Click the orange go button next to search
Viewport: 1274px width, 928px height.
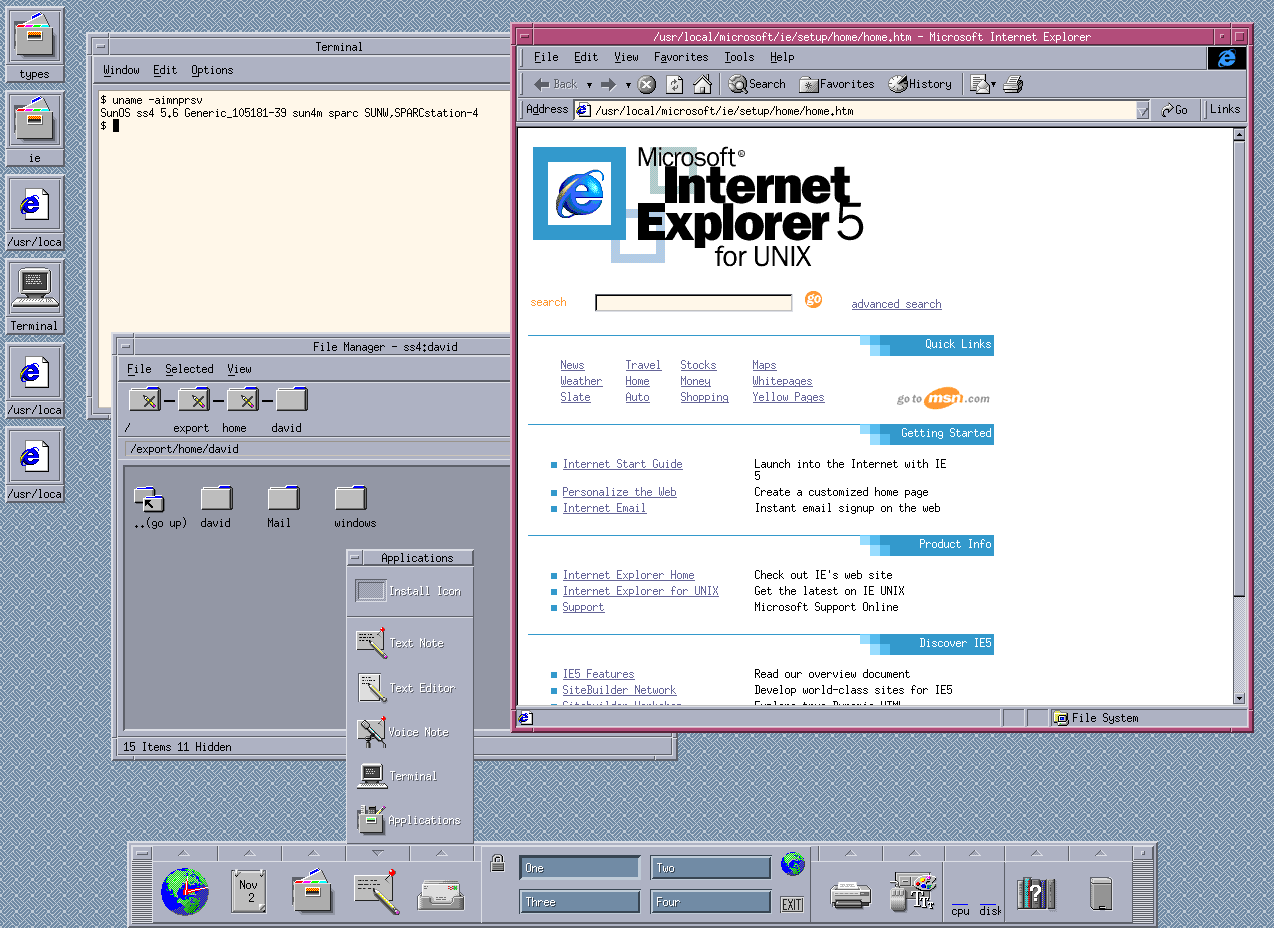coord(813,299)
